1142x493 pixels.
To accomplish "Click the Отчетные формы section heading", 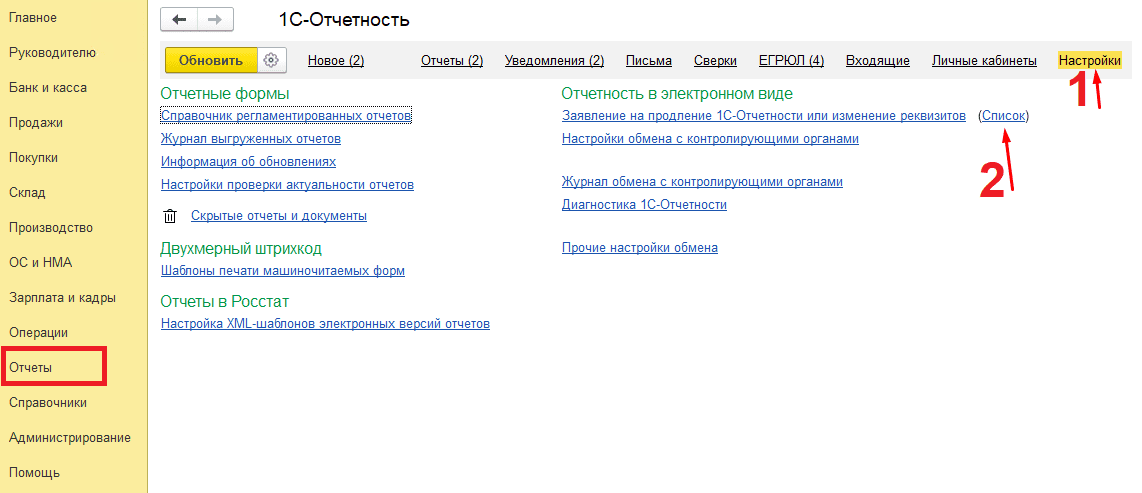I will coord(225,93).
